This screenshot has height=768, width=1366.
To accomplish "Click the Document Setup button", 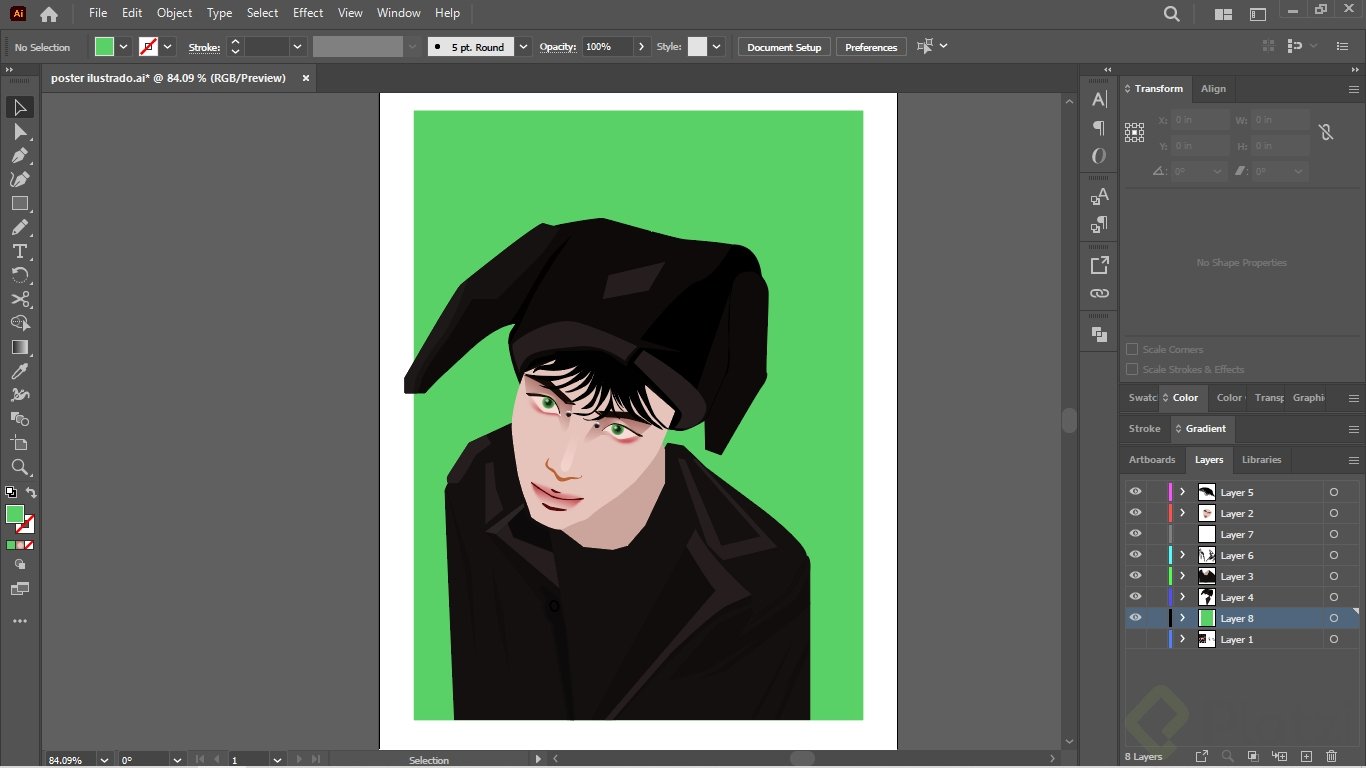I will [x=784, y=47].
